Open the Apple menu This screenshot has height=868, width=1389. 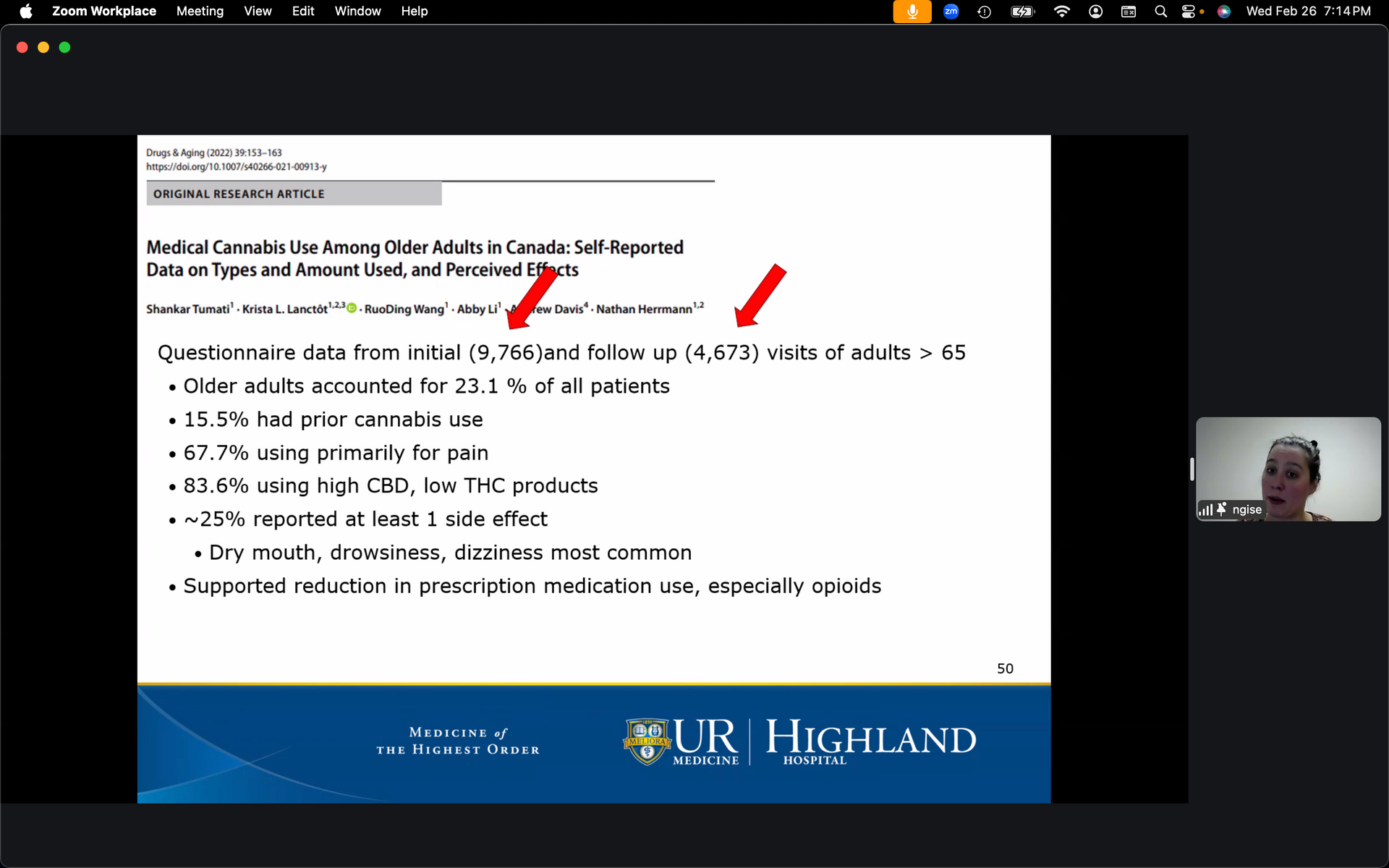coord(26,12)
